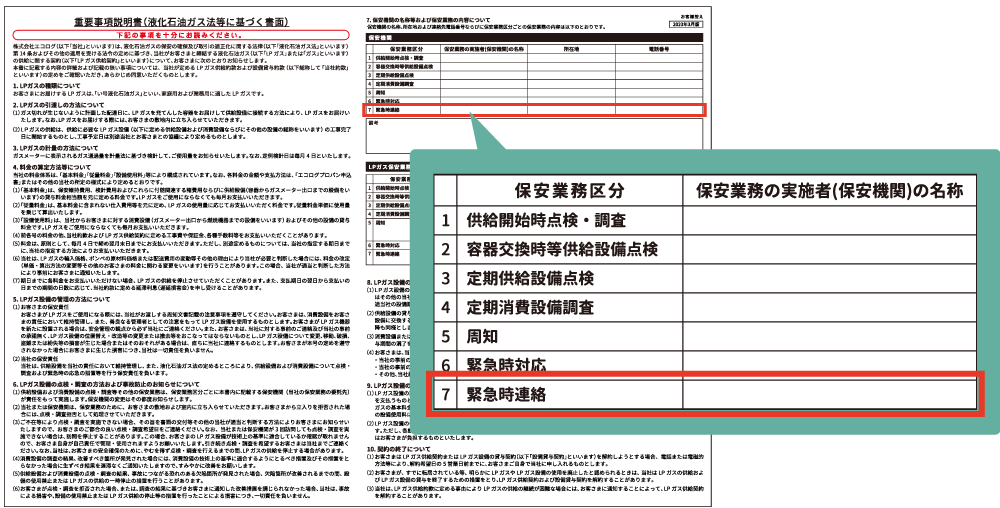
Task: Click the 所在地 column header
Action: 571,48
